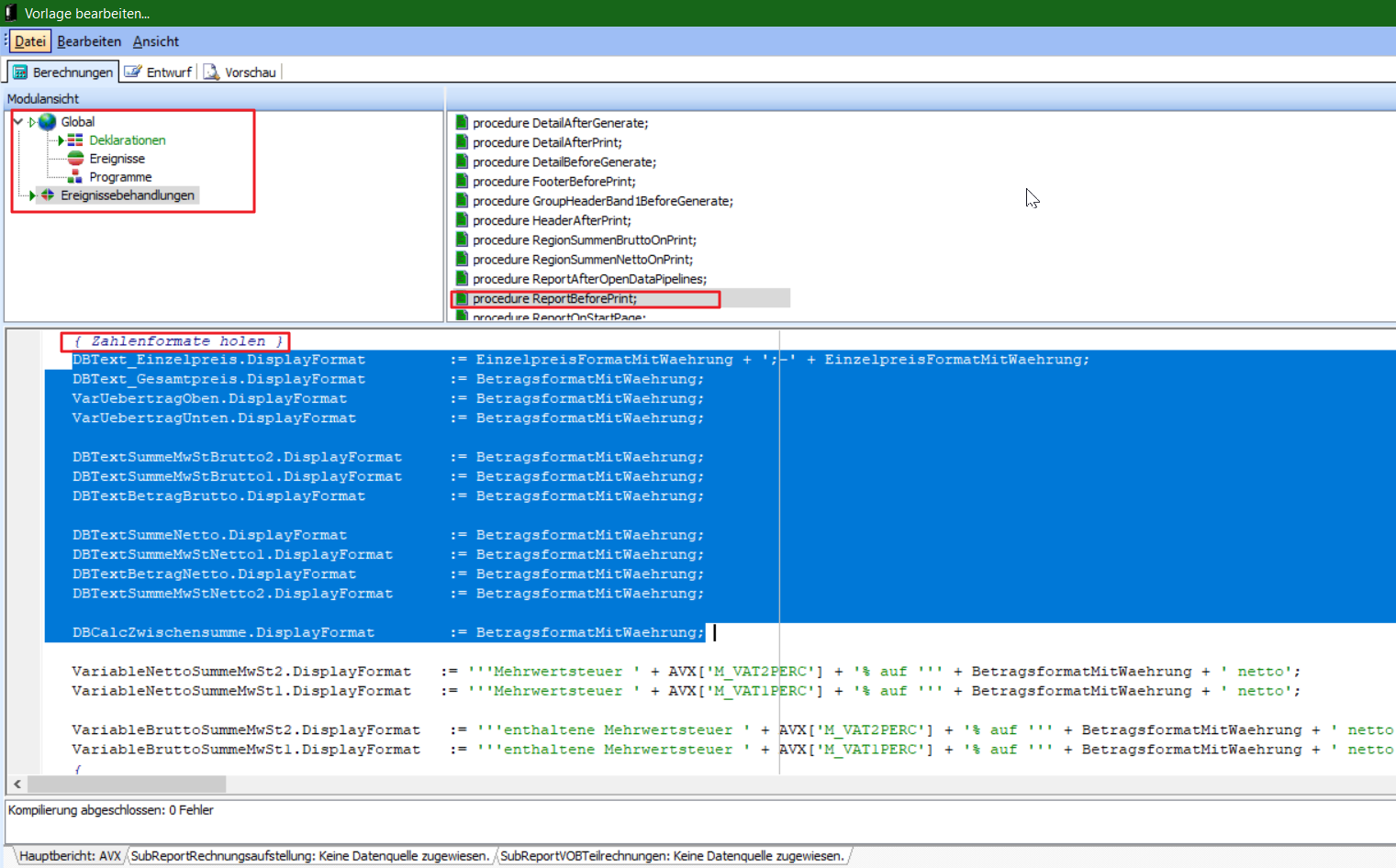Switch to Hauptbericht: AVX bottom tab
This screenshot has width=1396, height=868.
(70, 856)
